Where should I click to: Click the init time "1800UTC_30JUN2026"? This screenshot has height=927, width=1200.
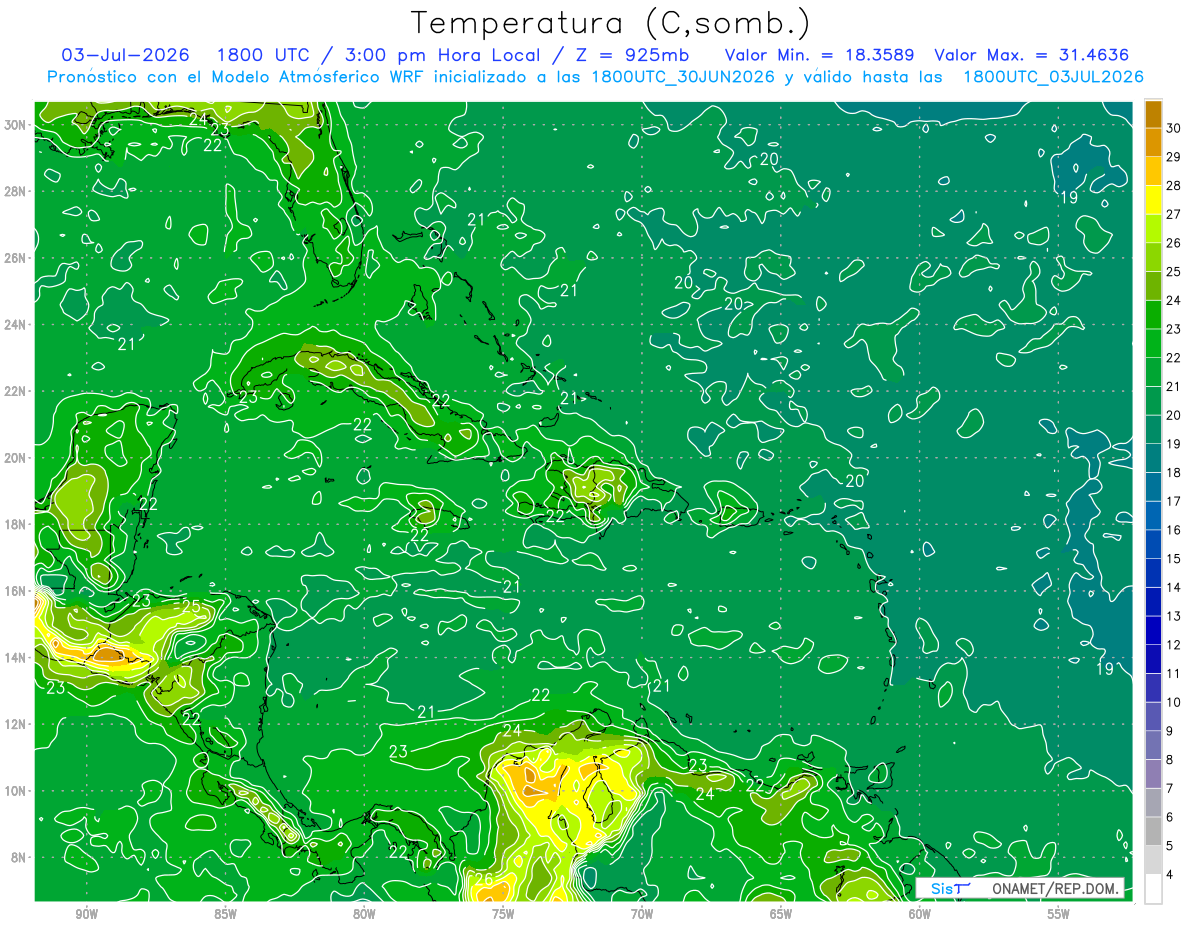click(683, 76)
